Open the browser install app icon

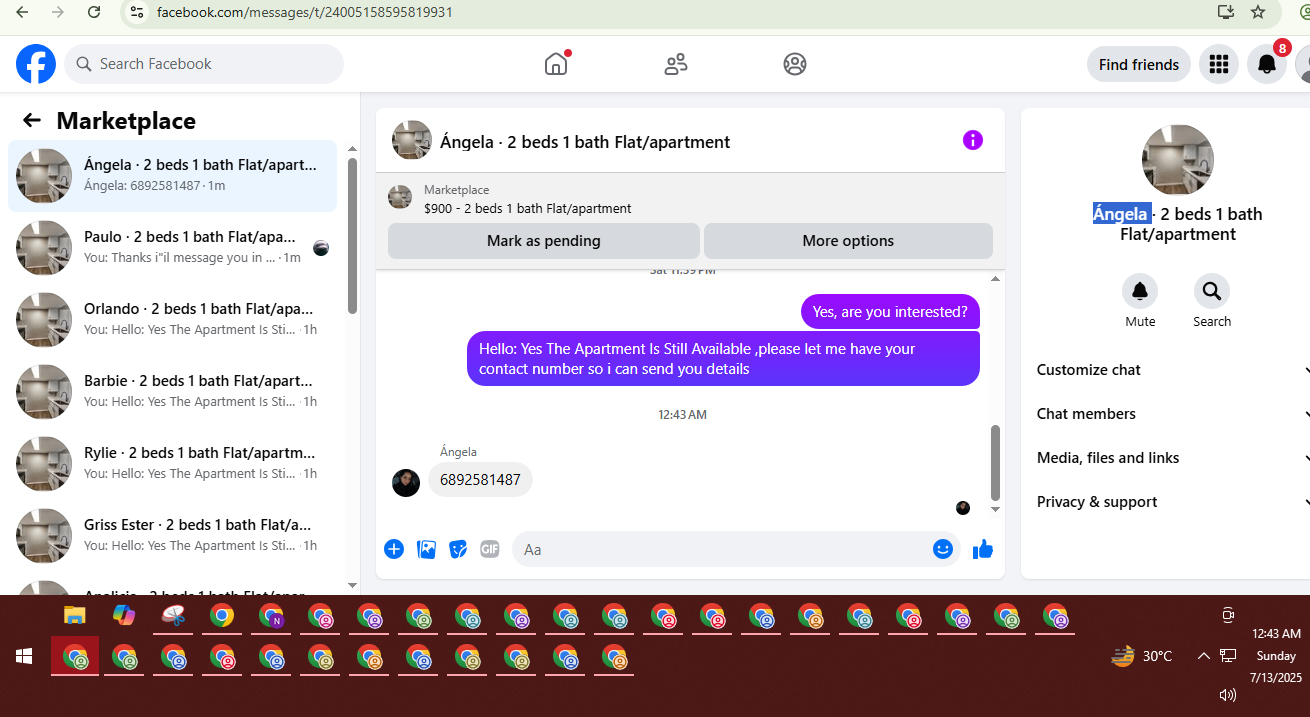coord(1225,12)
